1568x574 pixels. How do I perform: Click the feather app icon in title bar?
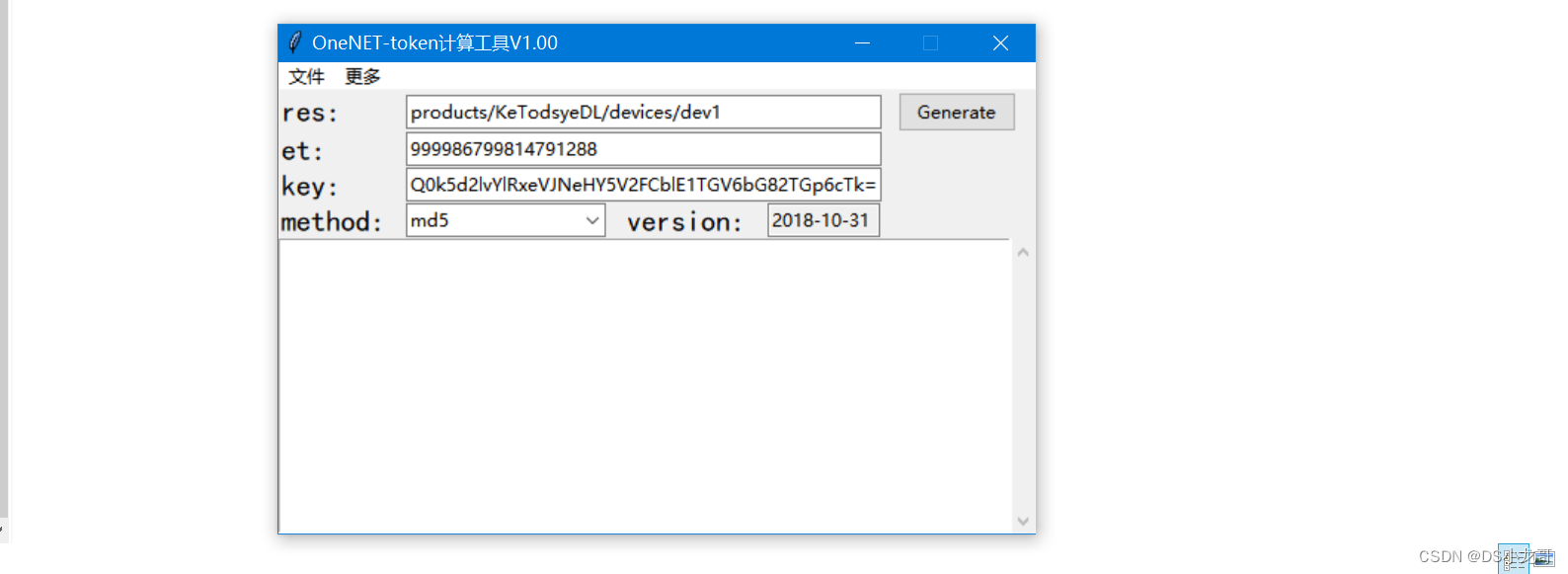pyautogui.click(x=294, y=42)
